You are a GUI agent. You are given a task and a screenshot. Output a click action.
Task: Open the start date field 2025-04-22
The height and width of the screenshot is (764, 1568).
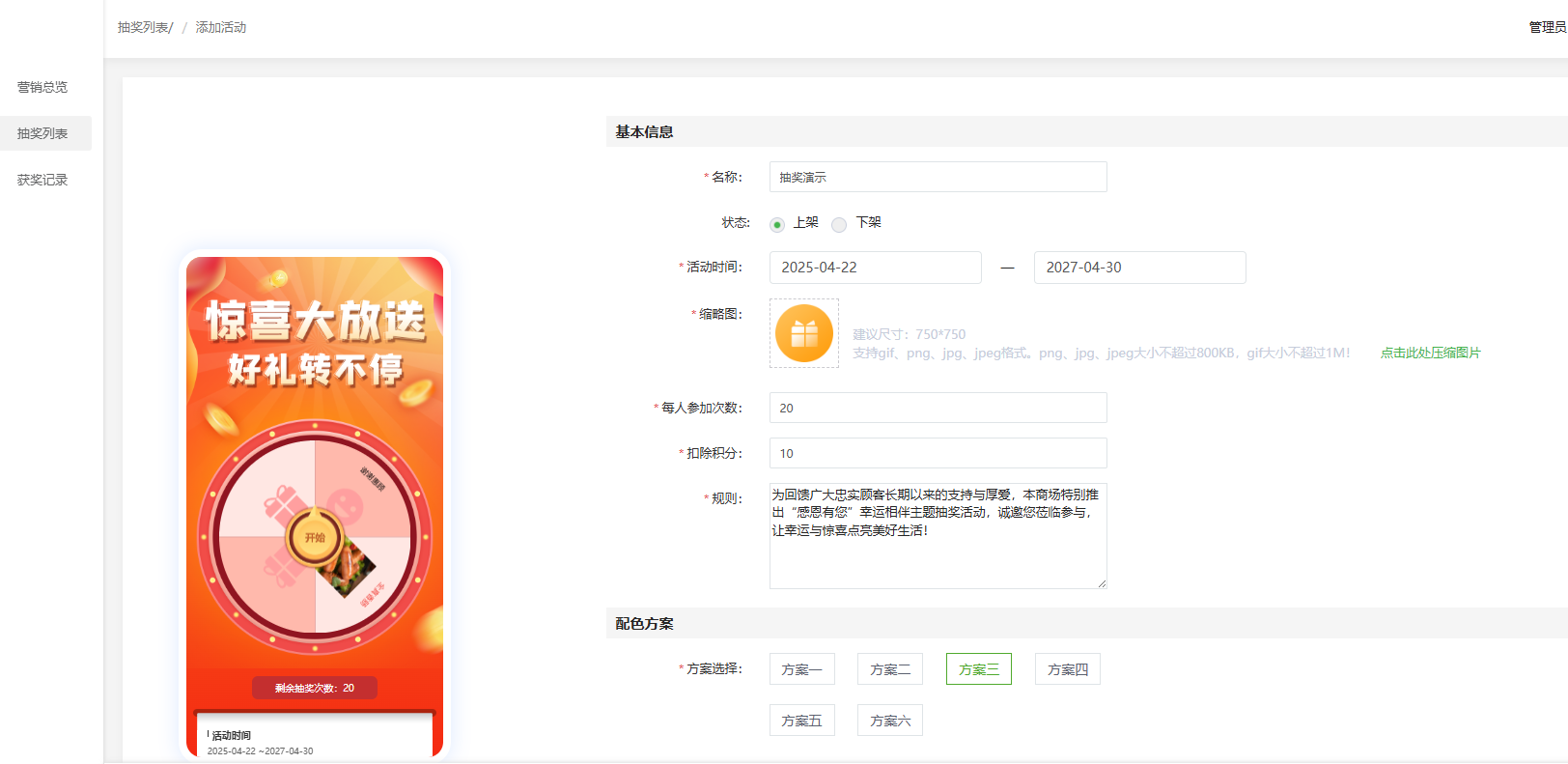click(875, 268)
